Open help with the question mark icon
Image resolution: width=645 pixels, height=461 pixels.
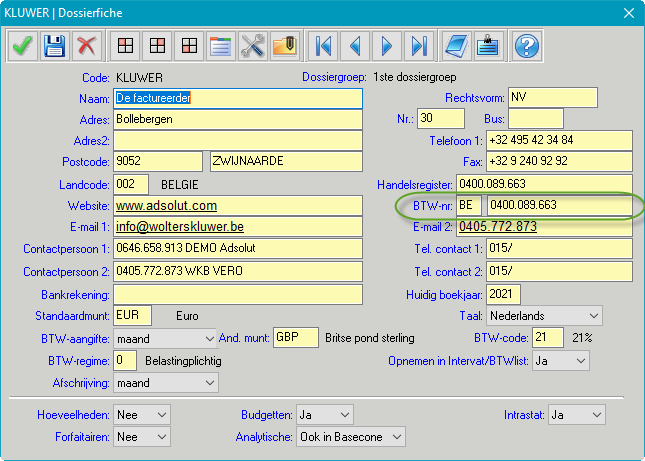click(x=526, y=46)
